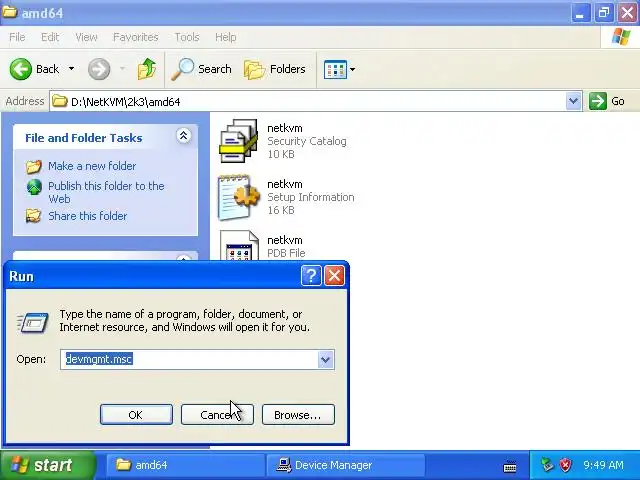The image size is (640, 480).
Task: Click OK in the Run dialog
Action: click(x=136, y=415)
